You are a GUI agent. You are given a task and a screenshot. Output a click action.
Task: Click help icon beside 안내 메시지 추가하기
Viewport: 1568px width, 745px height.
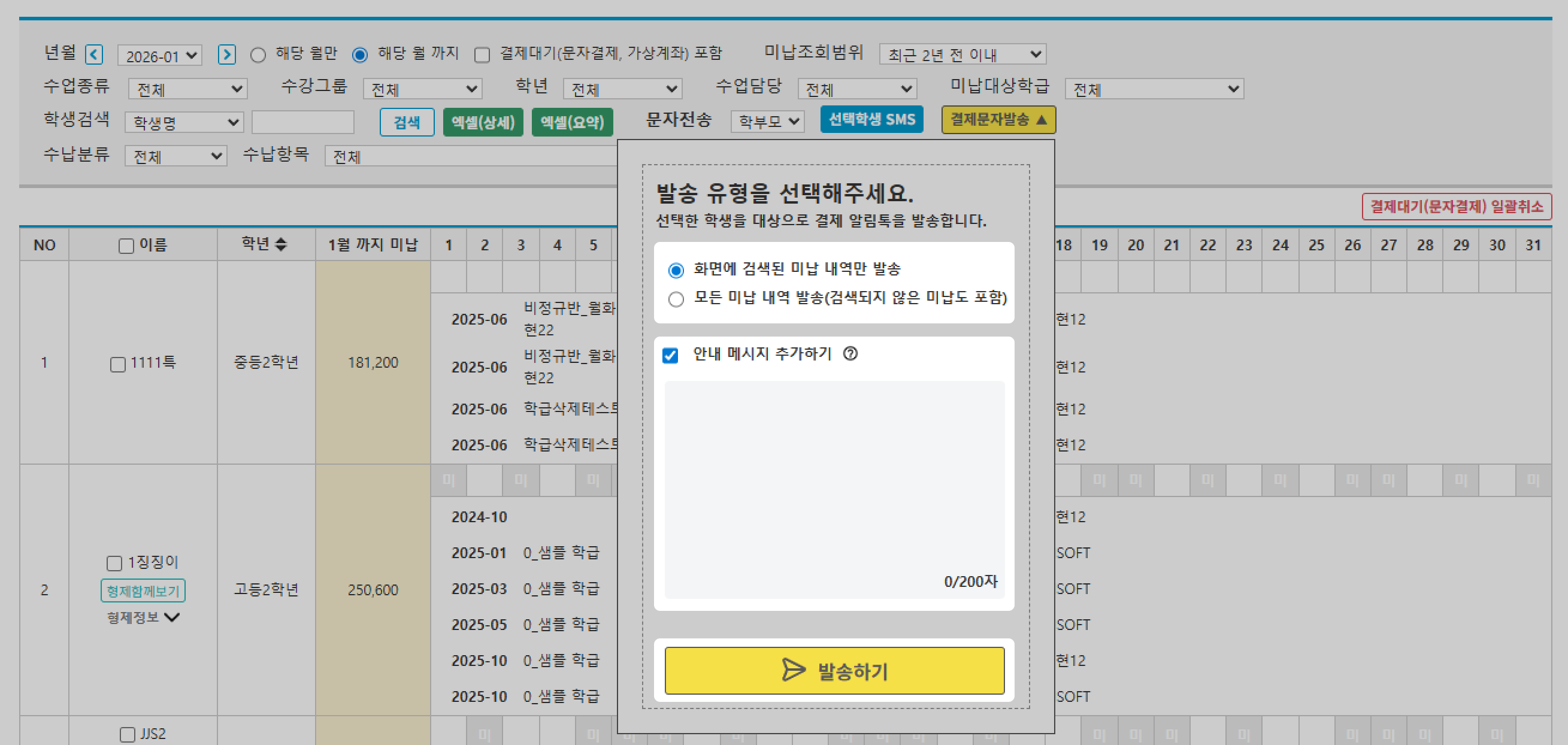coord(850,353)
